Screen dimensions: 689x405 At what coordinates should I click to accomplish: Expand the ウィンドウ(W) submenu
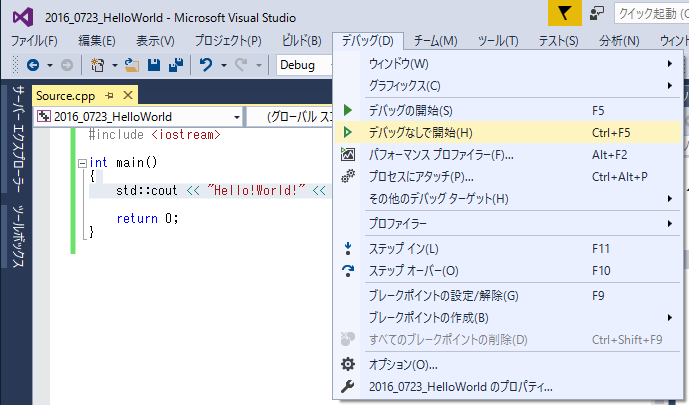coord(508,64)
